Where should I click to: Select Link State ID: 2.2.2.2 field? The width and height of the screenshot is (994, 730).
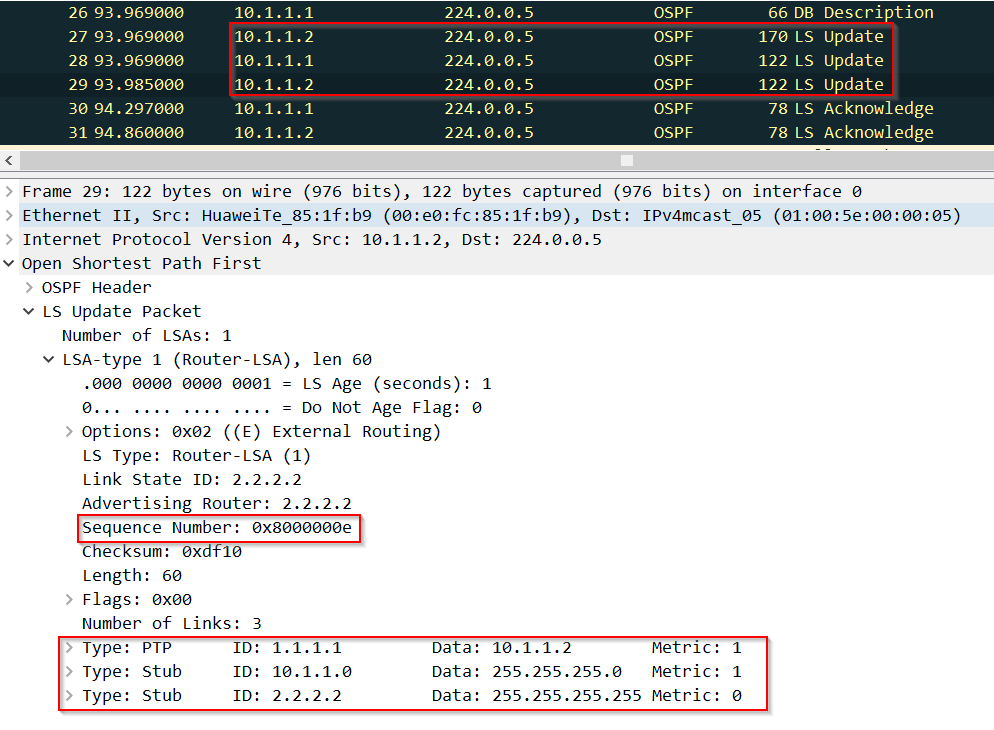pyautogui.click(x=191, y=480)
